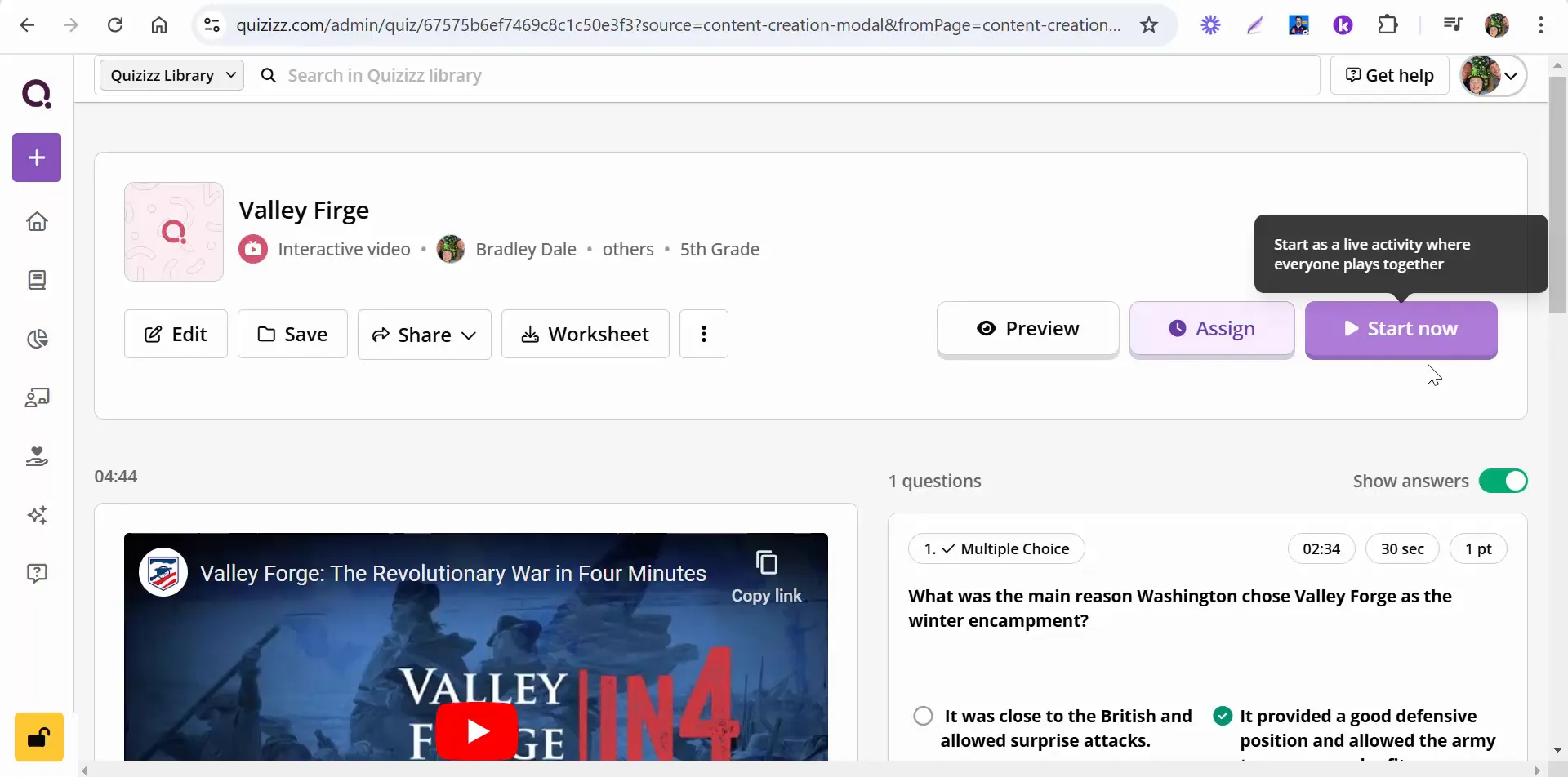Click the 30 sec time limit chip

[x=1402, y=548]
